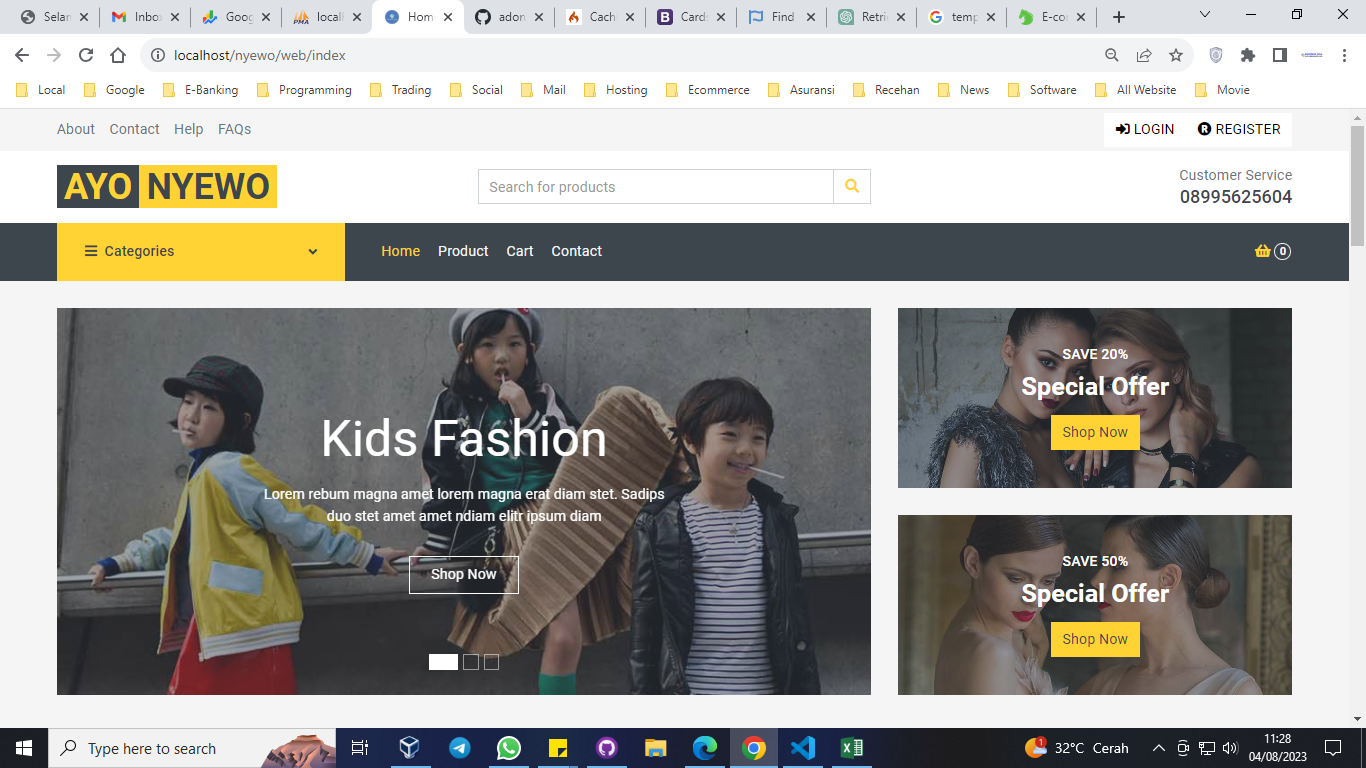Open the shopping cart basket icon

(1263, 251)
